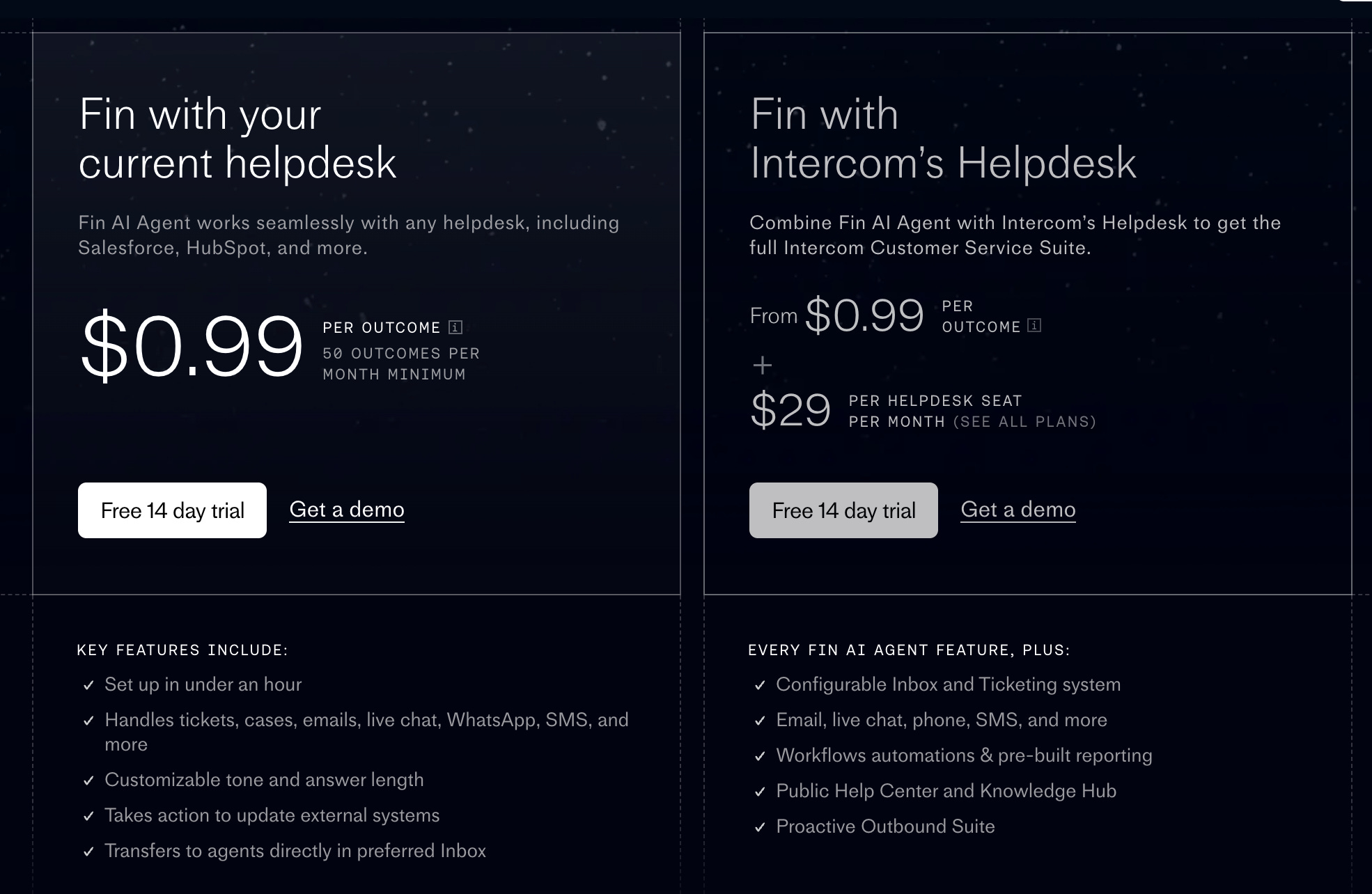This screenshot has height=894, width=1372.
Task: Click the checkmark beside Set up in under an hour
Action: [88, 685]
